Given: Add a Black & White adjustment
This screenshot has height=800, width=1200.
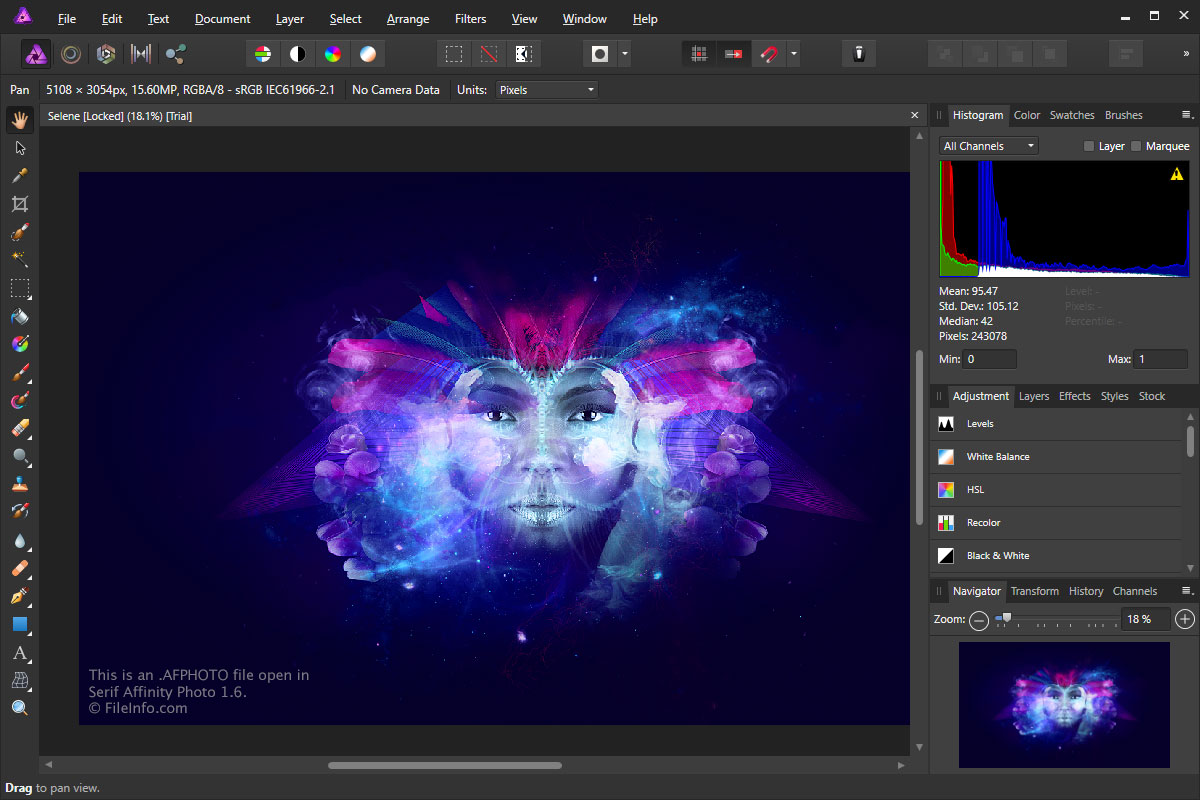Looking at the screenshot, I should coord(1056,556).
